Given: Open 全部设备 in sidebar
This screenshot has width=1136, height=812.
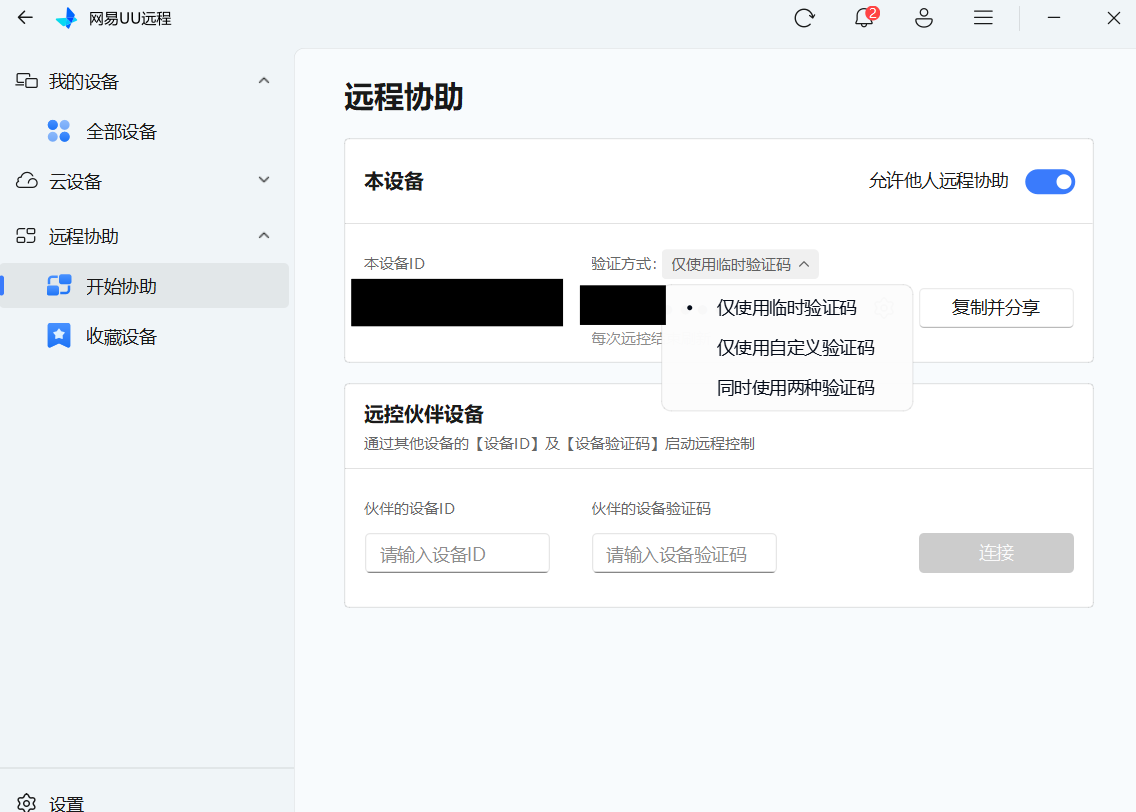Looking at the screenshot, I should [122, 132].
